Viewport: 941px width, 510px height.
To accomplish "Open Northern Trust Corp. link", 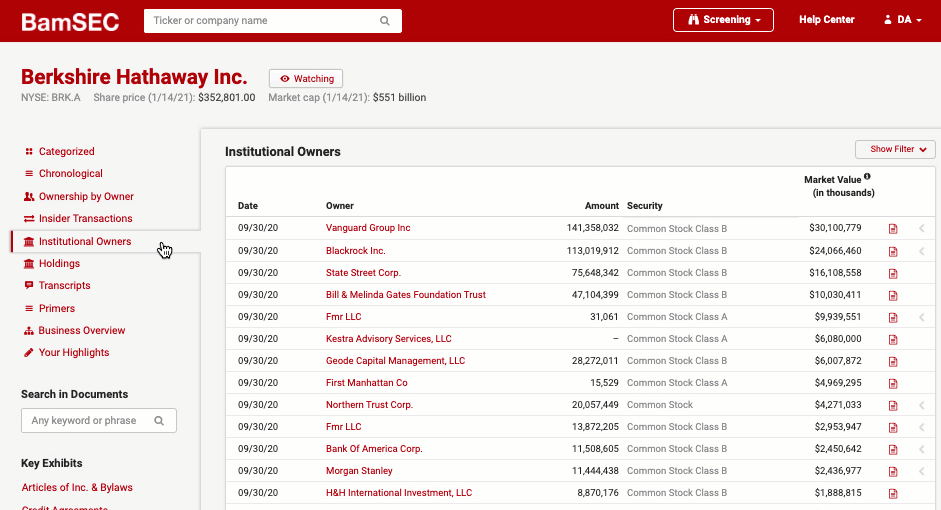I will point(369,404).
